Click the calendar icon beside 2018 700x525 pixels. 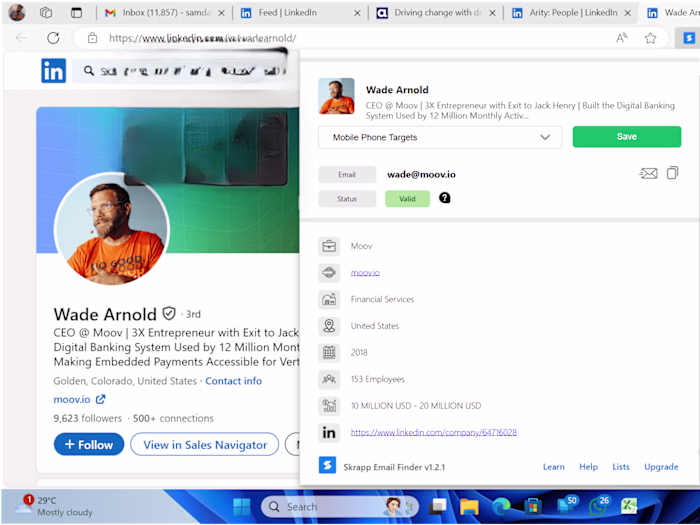329,352
